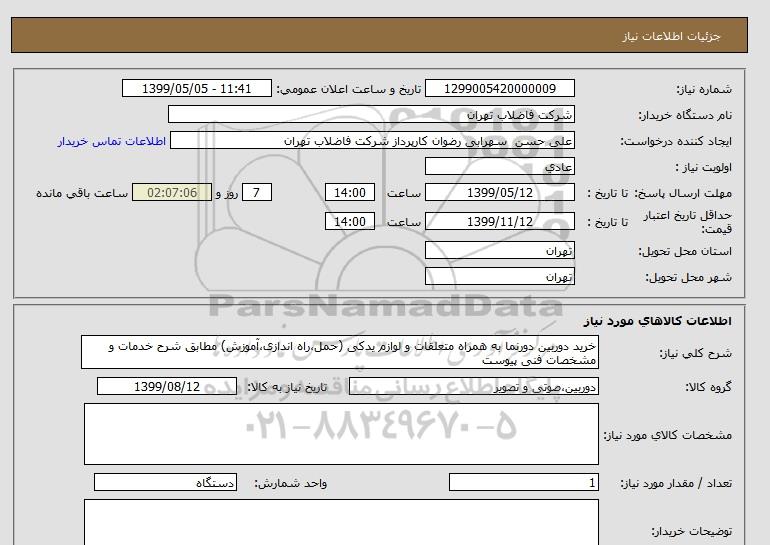Image resolution: width=770 pixels, height=545 pixels.
Task: Click the label اولویت نیاز
Action: (704, 167)
